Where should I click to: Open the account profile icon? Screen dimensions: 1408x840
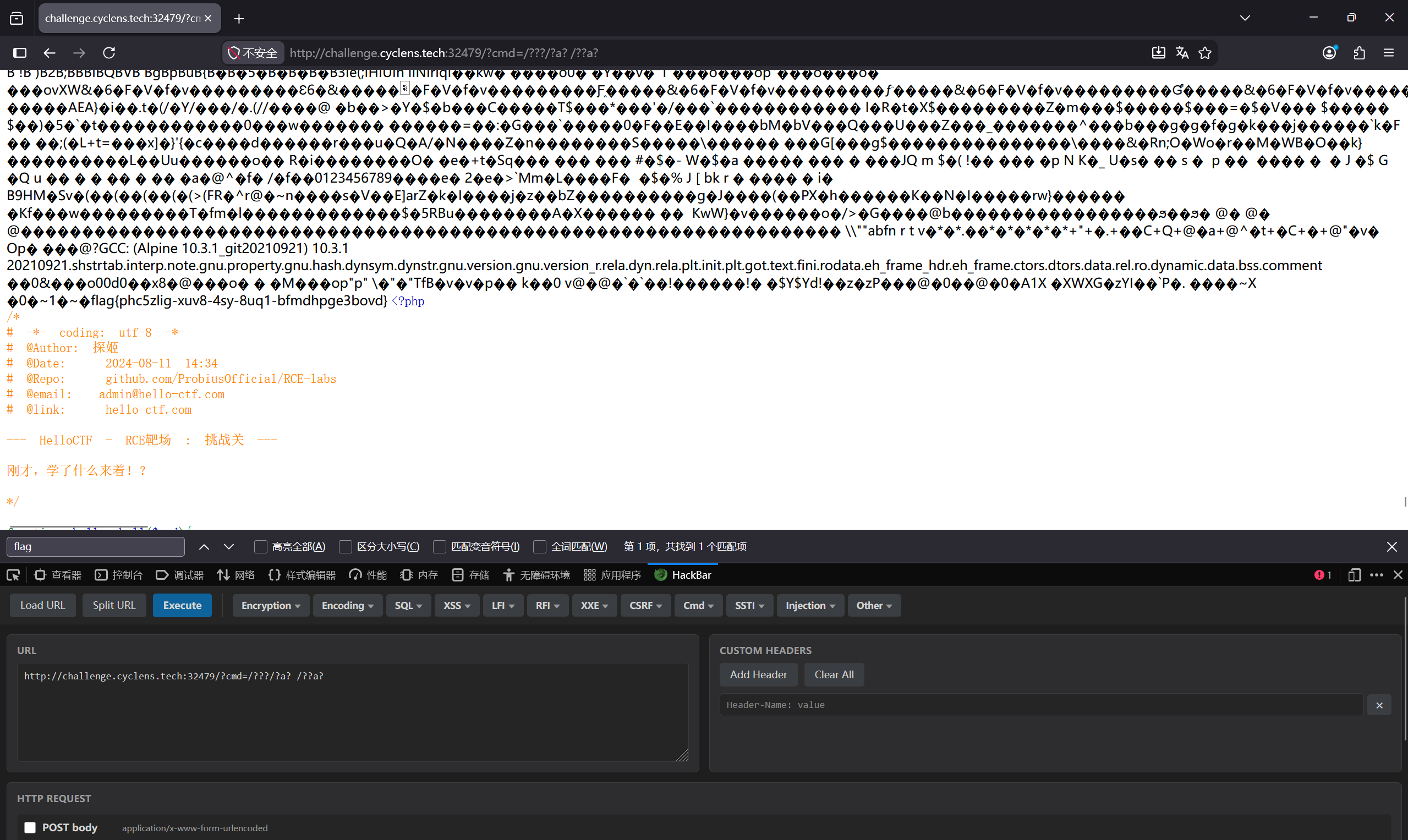[1329, 53]
